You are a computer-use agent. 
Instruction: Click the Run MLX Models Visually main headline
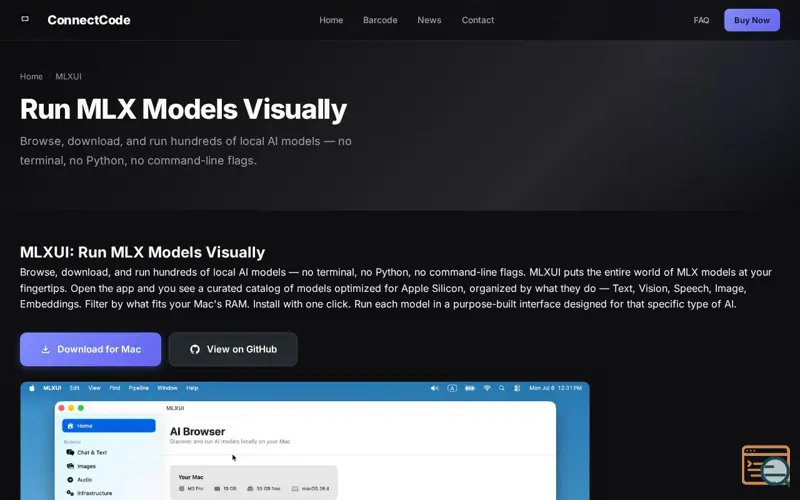(x=183, y=109)
